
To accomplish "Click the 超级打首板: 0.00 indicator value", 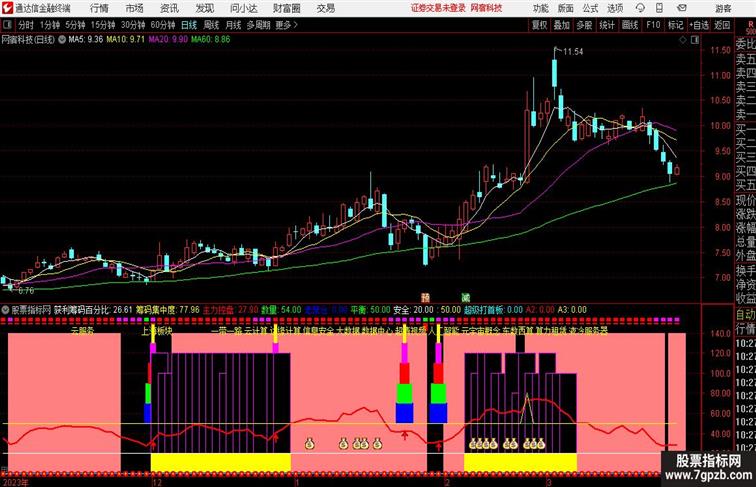I will coord(493,310).
